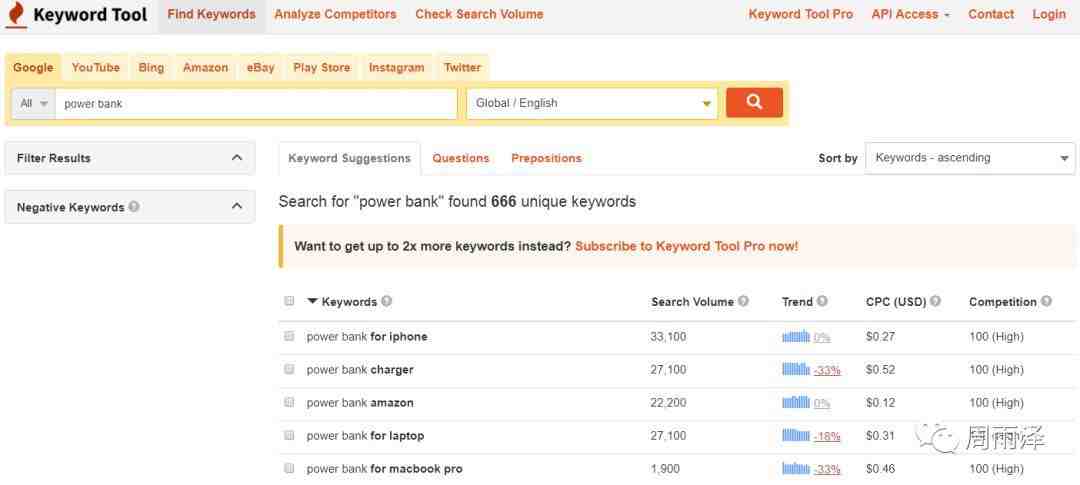This screenshot has width=1080, height=485.
Task: Click keyword text power bank amazon
Action: pyautogui.click(x=360, y=403)
